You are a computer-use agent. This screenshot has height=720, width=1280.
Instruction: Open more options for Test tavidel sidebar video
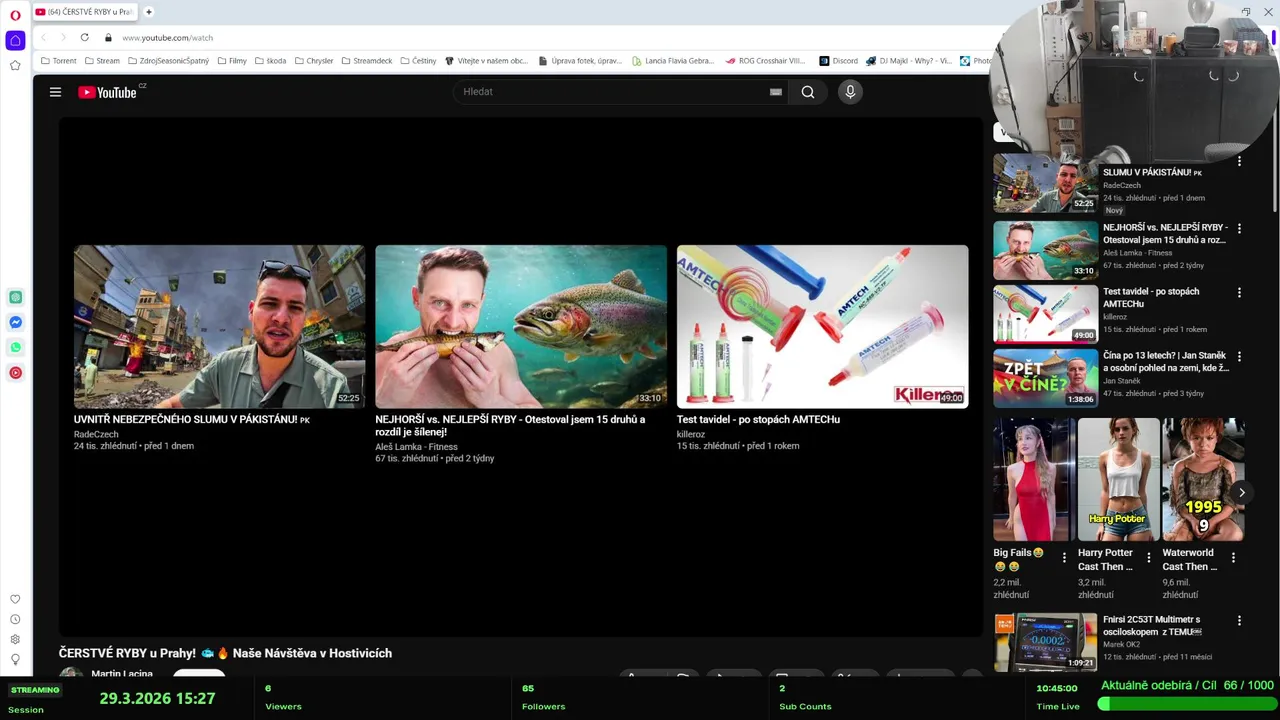coord(1239,292)
